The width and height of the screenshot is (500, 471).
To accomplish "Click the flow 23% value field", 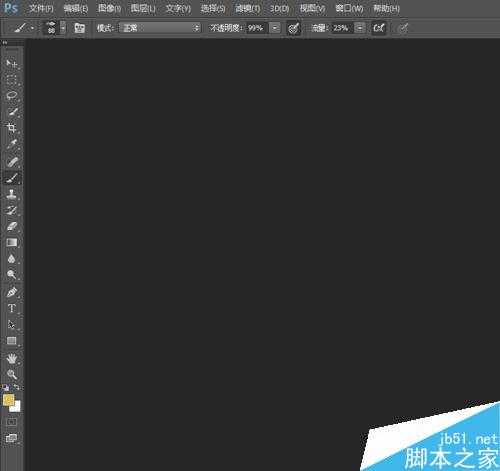I will point(341,28).
